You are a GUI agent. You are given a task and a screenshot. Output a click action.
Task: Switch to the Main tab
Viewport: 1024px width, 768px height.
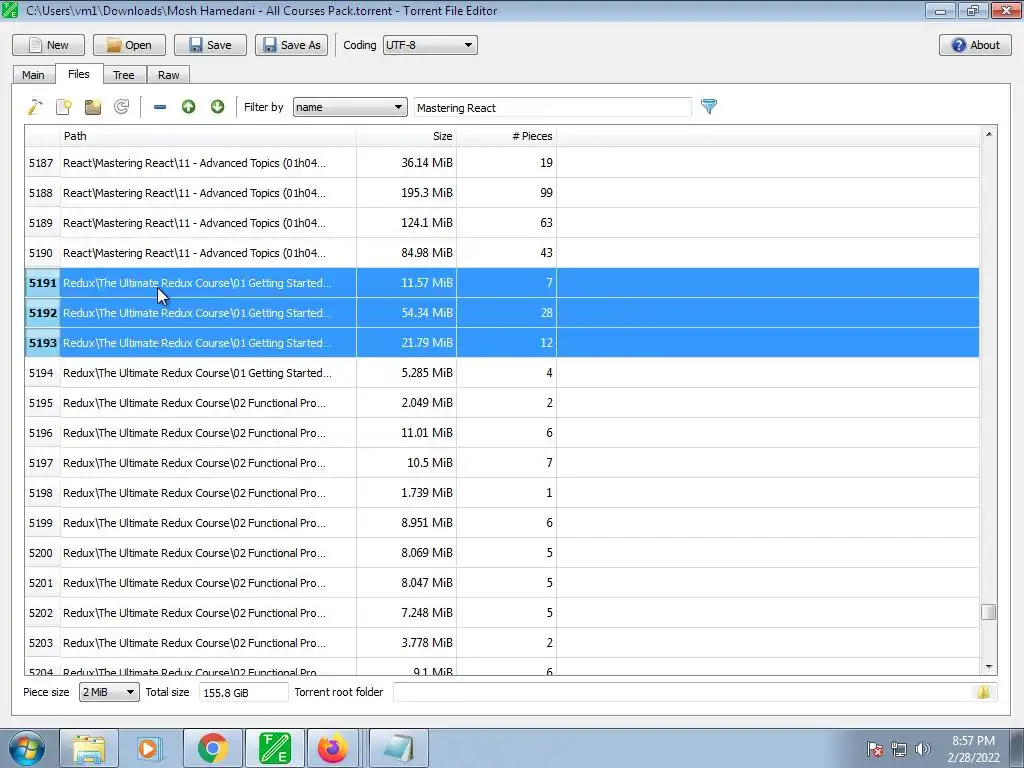(33, 75)
